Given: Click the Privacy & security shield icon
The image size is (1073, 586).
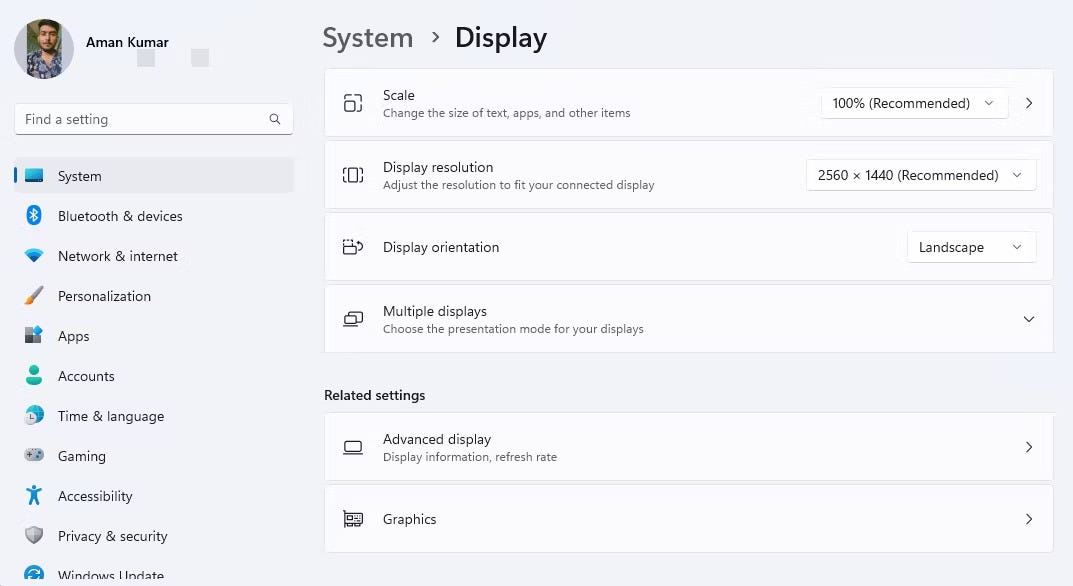Looking at the screenshot, I should click(33, 536).
